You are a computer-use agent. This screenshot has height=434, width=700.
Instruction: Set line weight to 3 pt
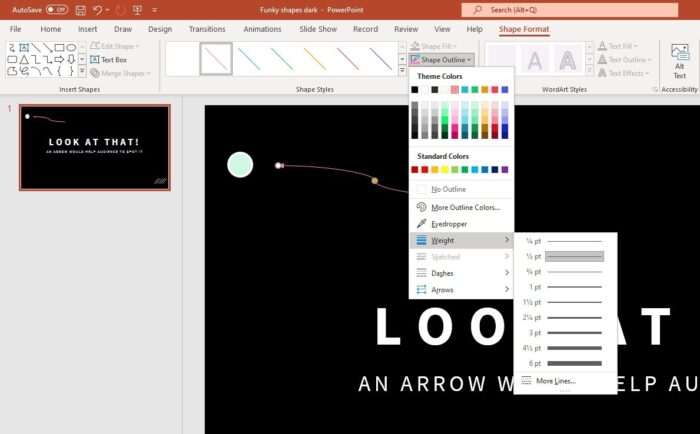[x=565, y=333]
